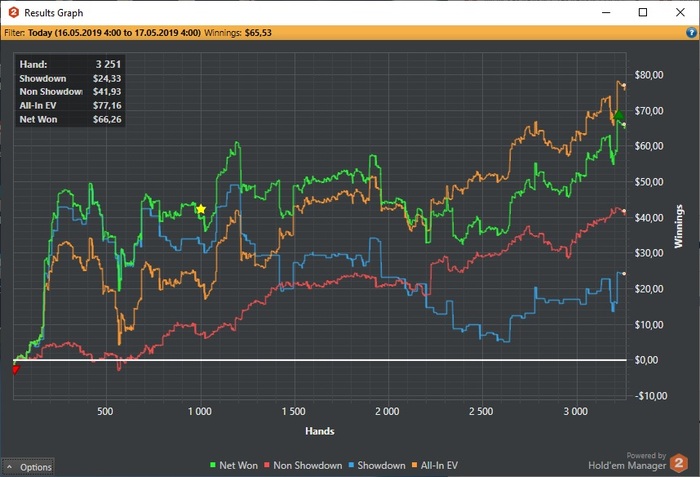
Task: Maximize the Results Graph window
Action: (643, 13)
